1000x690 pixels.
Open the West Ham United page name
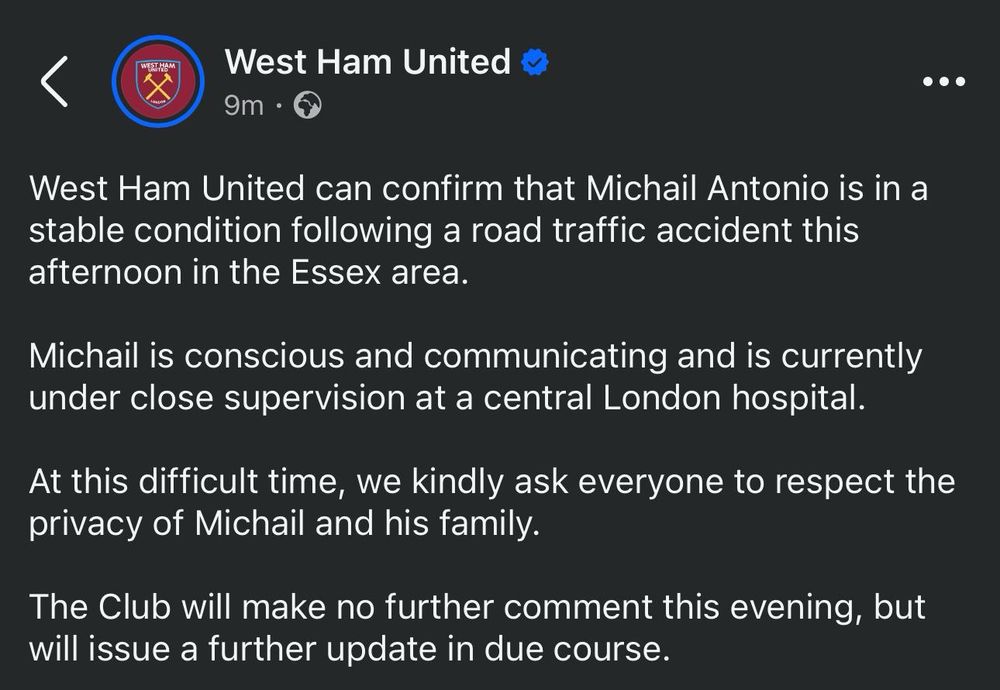[367, 62]
